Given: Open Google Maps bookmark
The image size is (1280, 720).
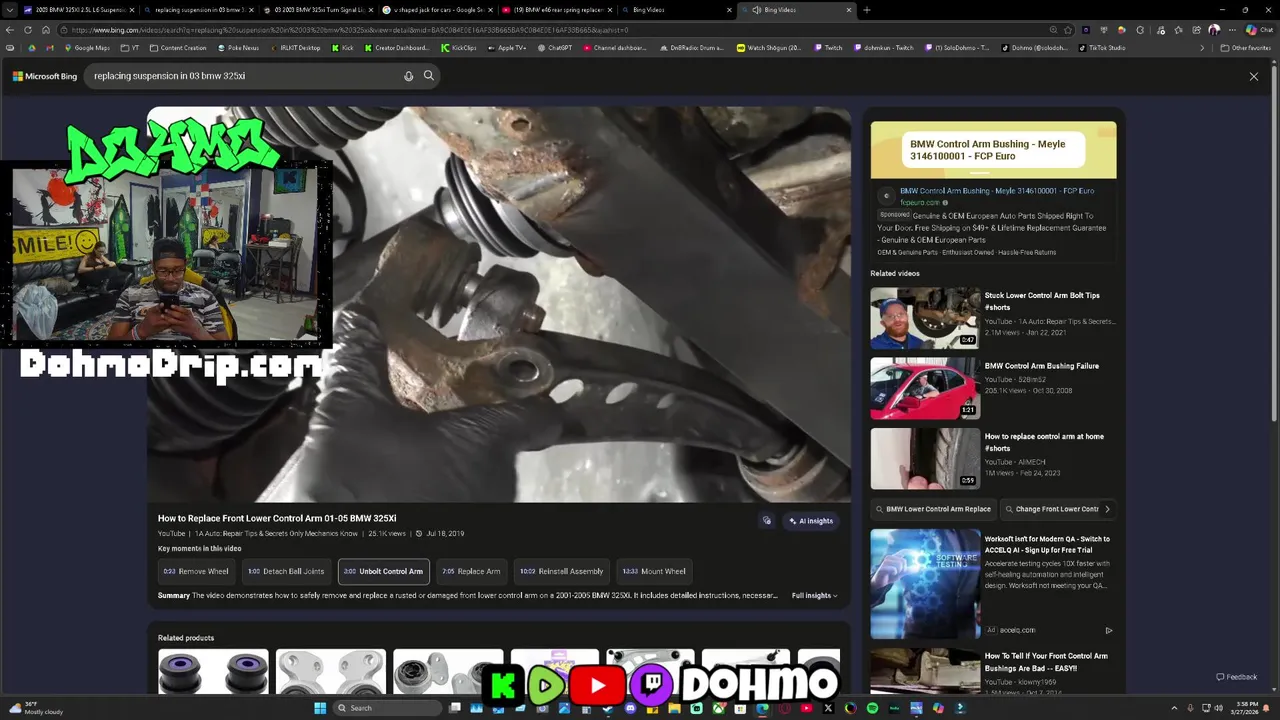Looking at the screenshot, I should click(x=87, y=48).
